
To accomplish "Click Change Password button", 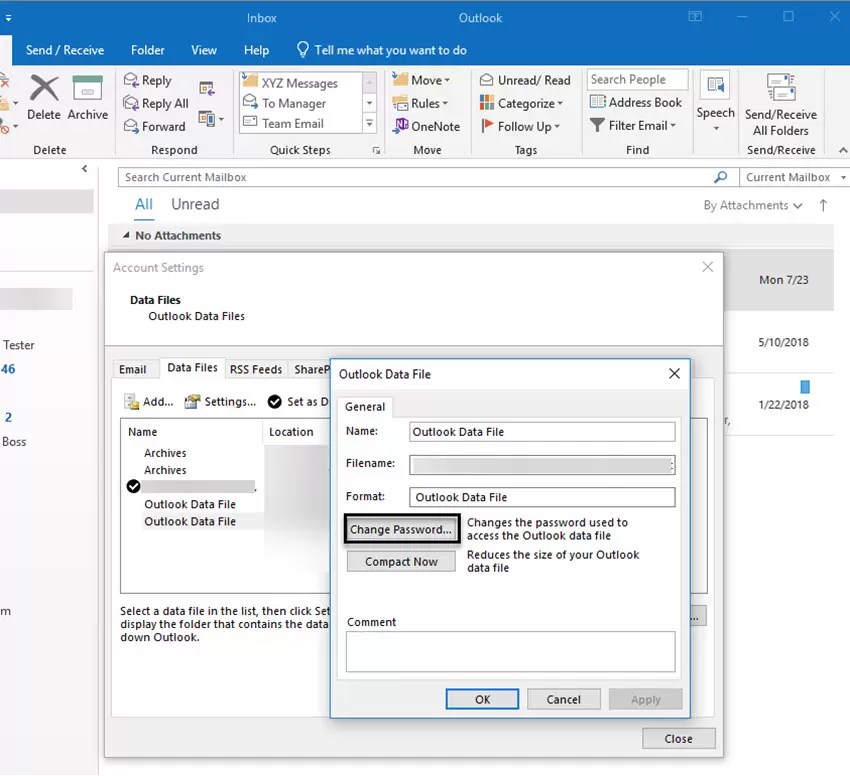I will pyautogui.click(x=401, y=530).
